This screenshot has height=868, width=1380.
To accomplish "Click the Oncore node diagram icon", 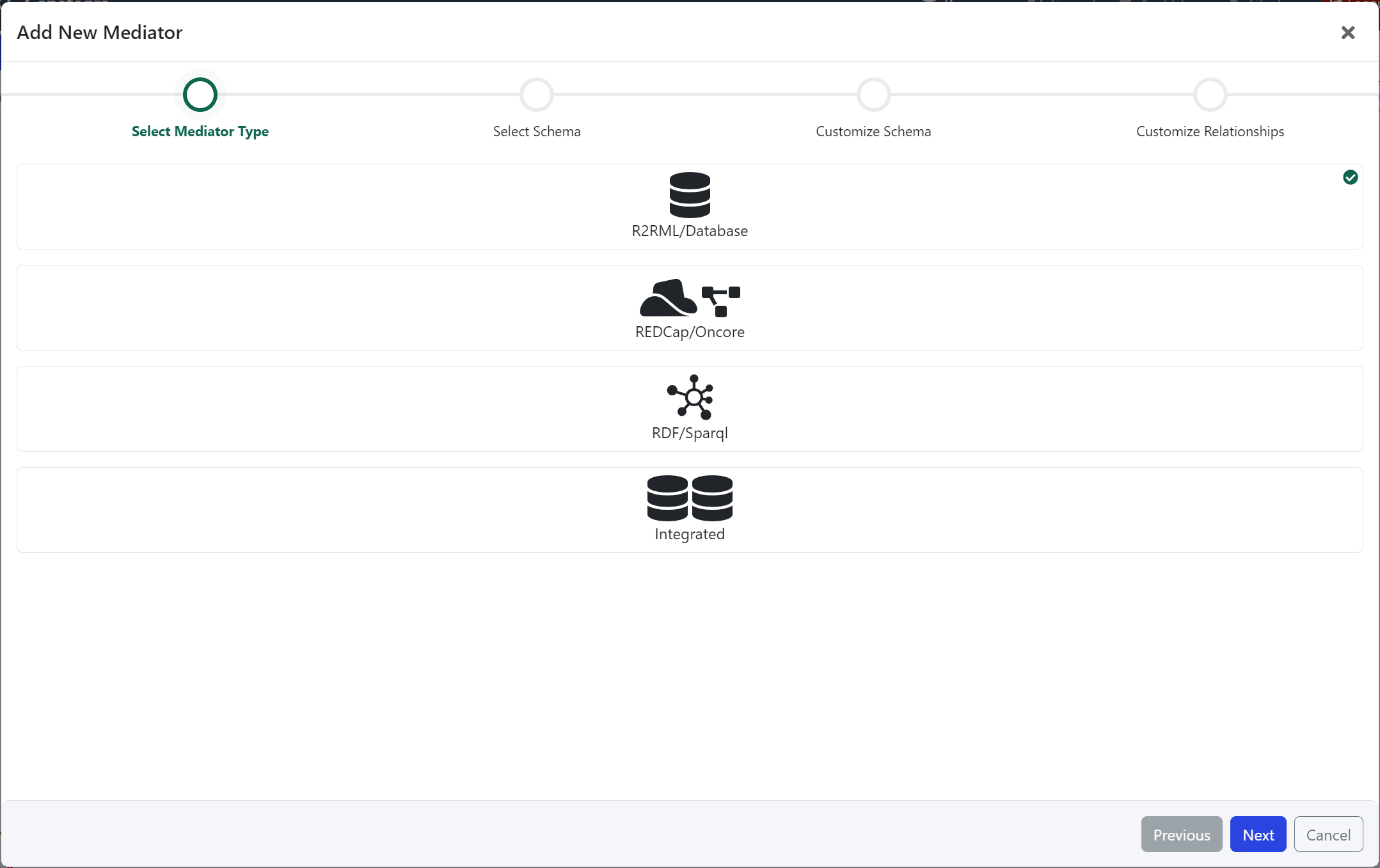I will pyautogui.click(x=721, y=301).
